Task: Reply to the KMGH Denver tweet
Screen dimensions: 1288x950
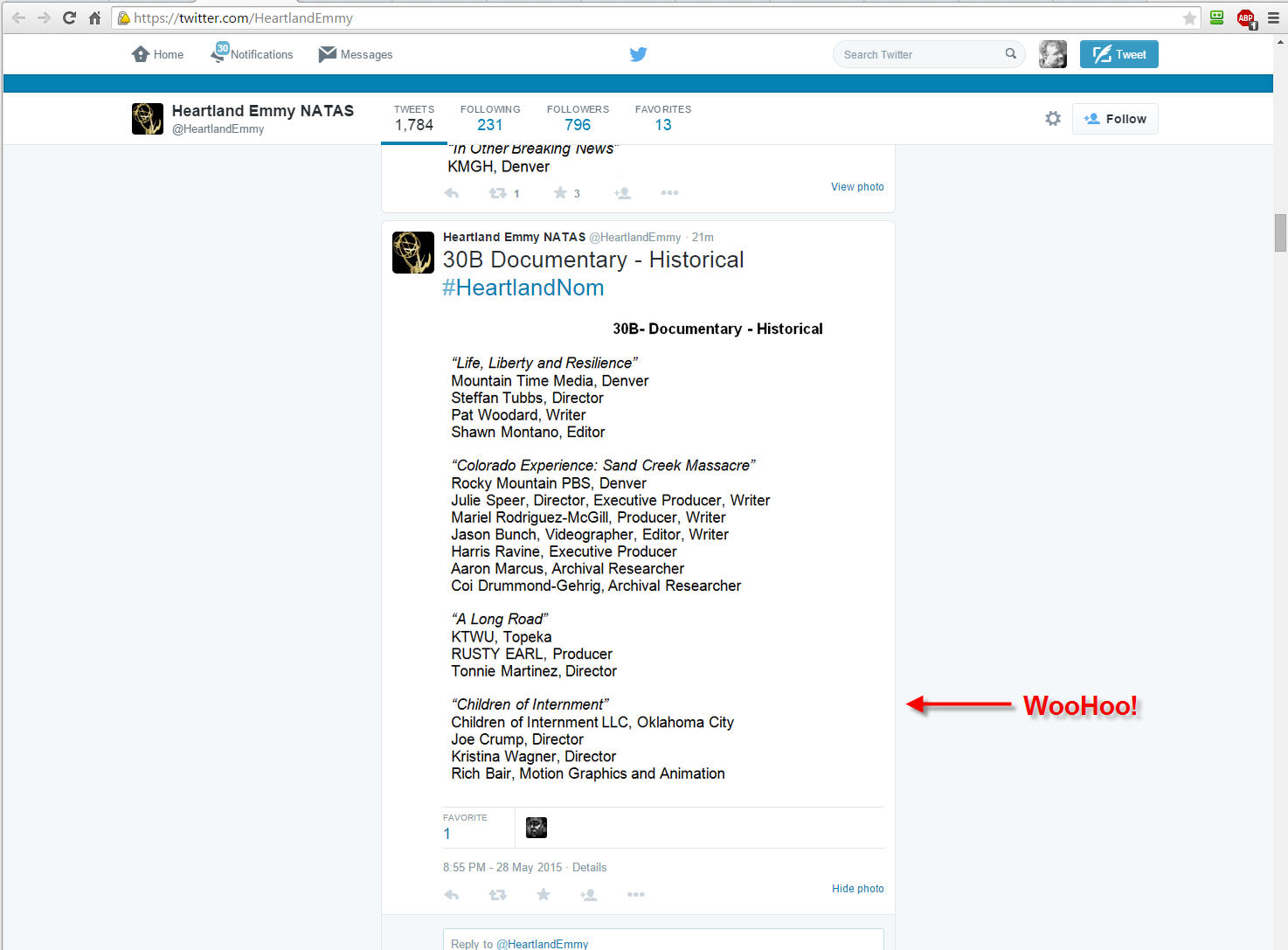Action: (452, 193)
